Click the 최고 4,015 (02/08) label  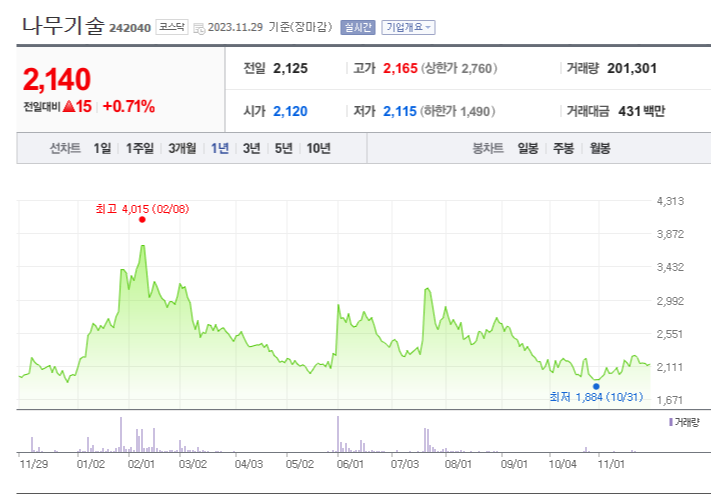click(x=142, y=209)
